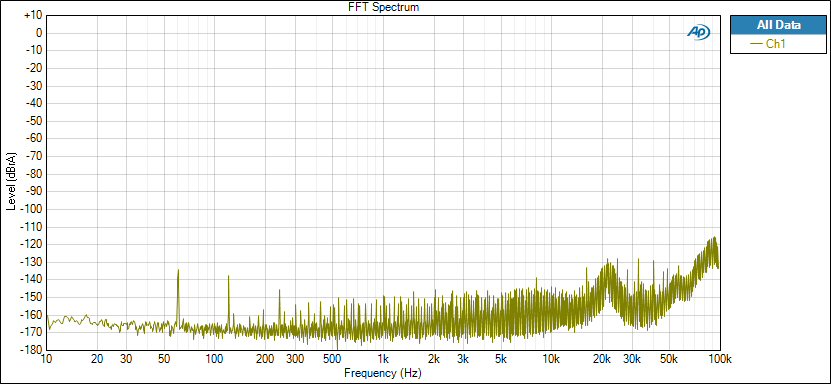Click the AP logo in graph corner

(698, 32)
